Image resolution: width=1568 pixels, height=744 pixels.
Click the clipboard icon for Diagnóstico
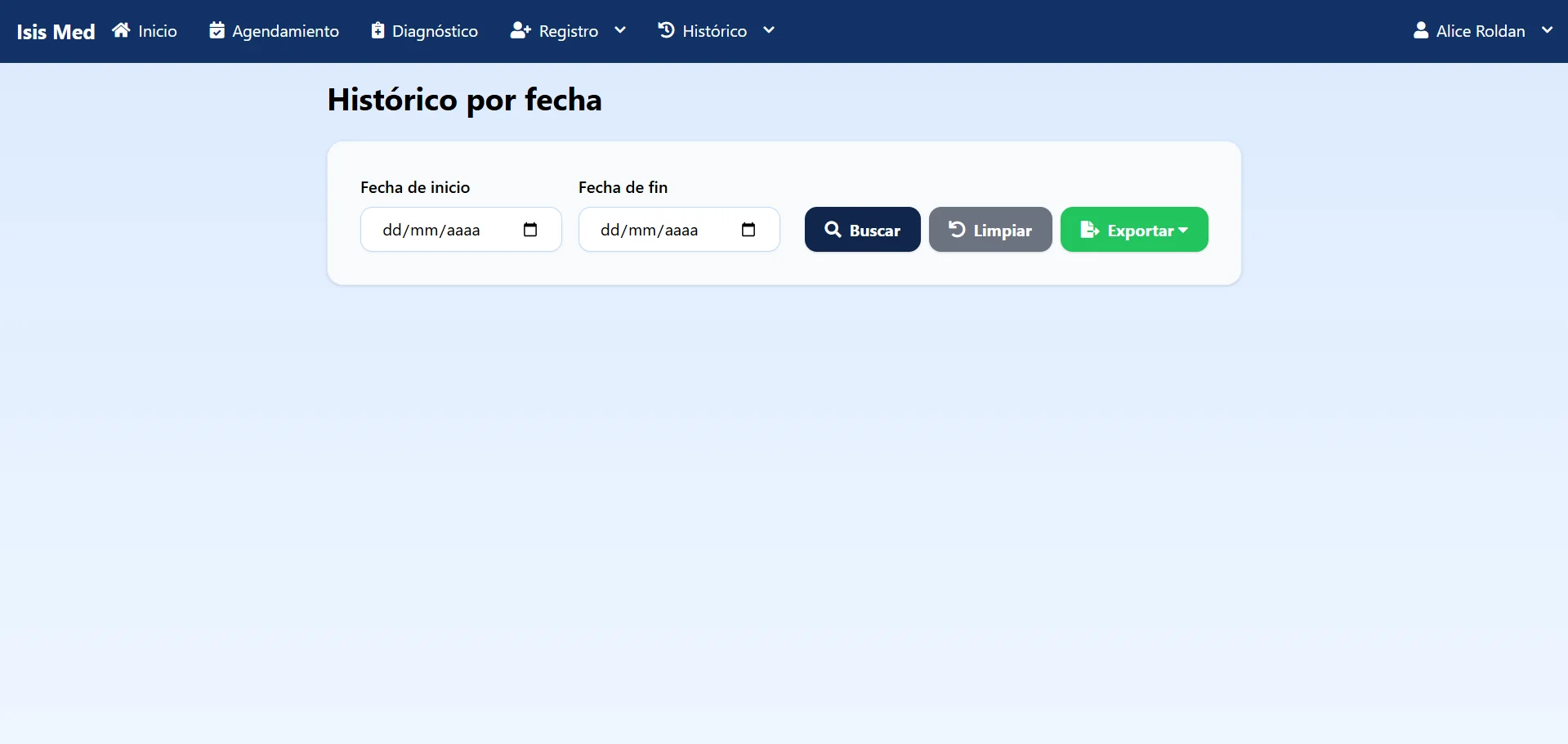pyautogui.click(x=377, y=30)
